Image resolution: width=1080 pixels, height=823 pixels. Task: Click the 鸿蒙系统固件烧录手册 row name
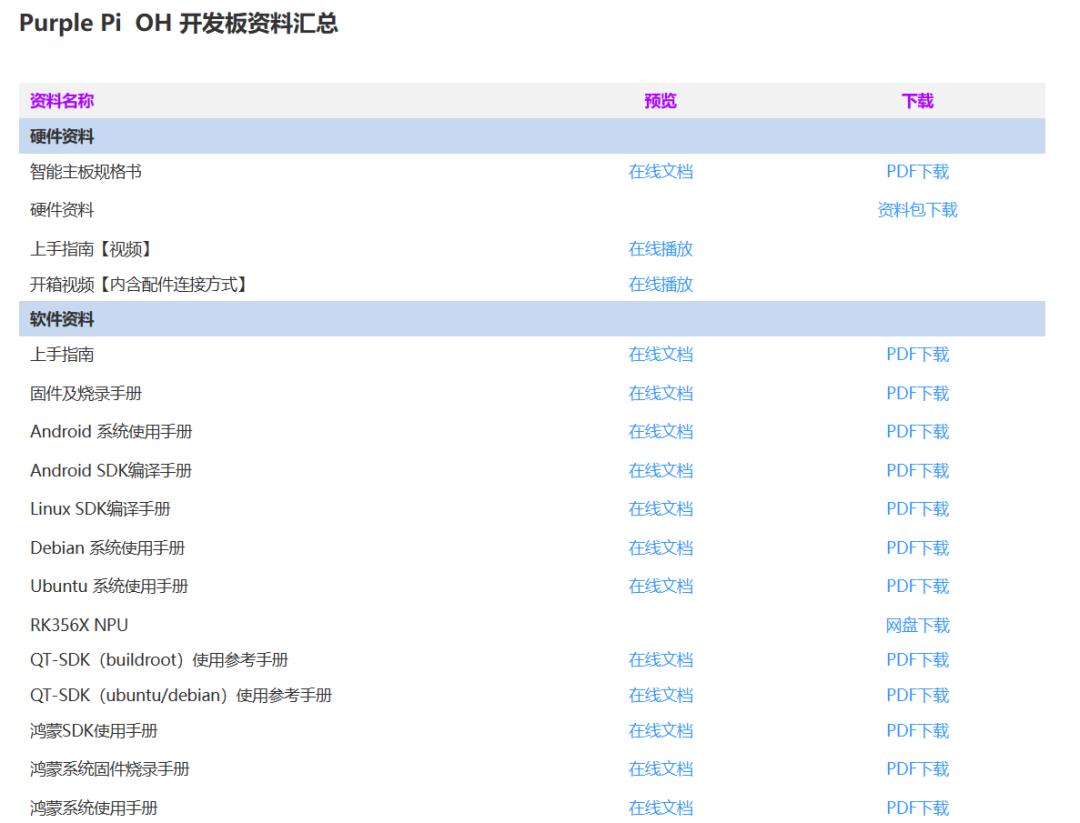tap(110, 769)
